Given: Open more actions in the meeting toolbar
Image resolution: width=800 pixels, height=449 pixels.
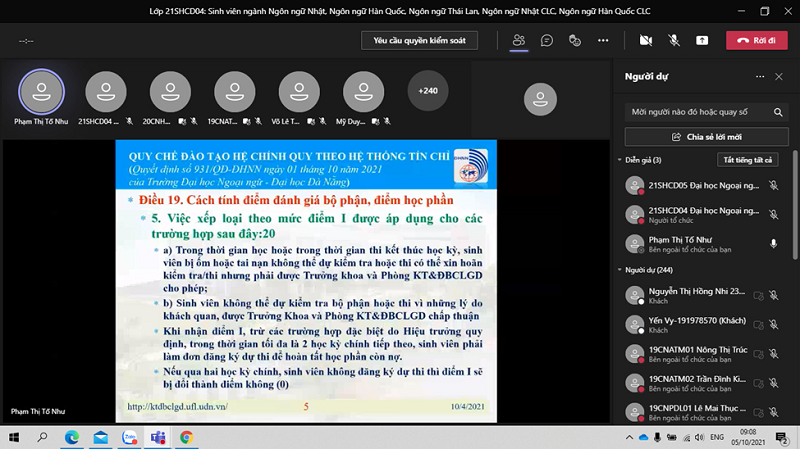Looking at the screenshot, I should [603, 40].
